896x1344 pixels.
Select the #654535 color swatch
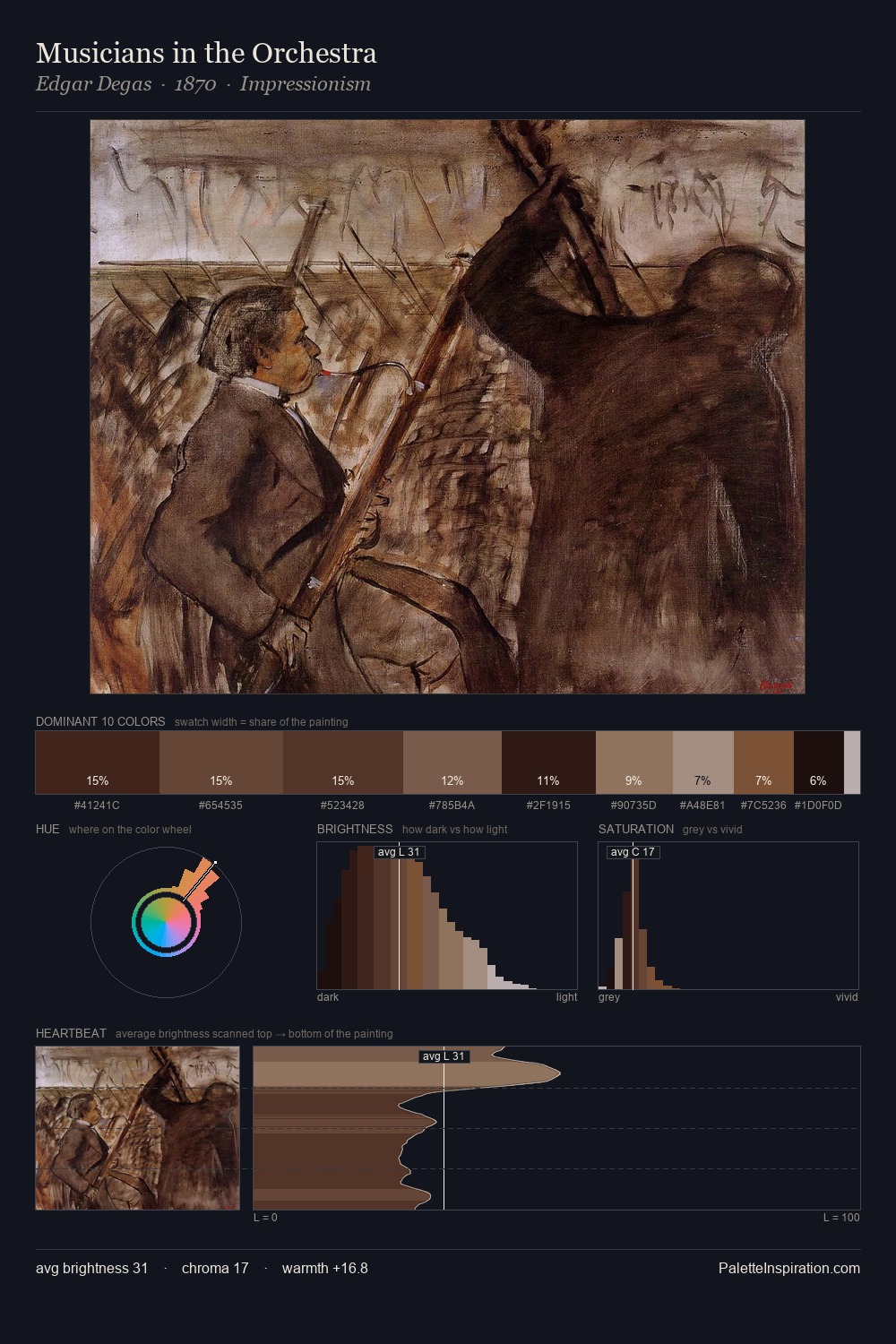(x=221, y=762)
